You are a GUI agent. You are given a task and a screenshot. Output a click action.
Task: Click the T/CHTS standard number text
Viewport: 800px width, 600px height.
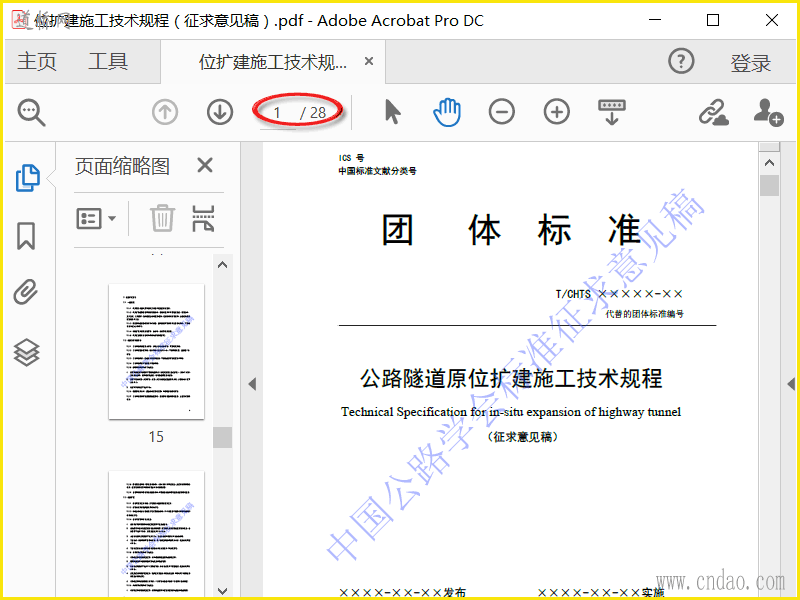click(619, 294)
